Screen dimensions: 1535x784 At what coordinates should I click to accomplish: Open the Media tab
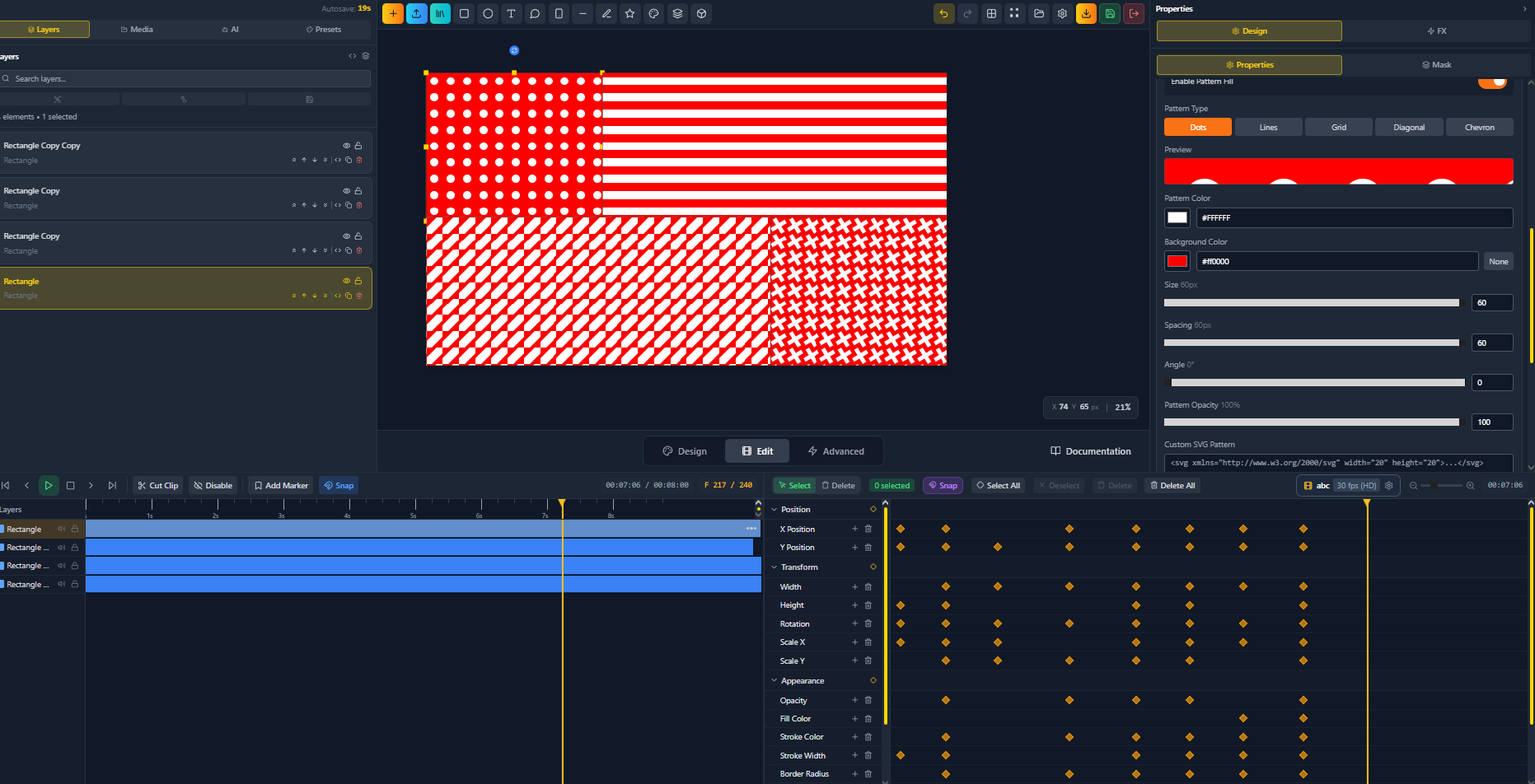point(136,29)
